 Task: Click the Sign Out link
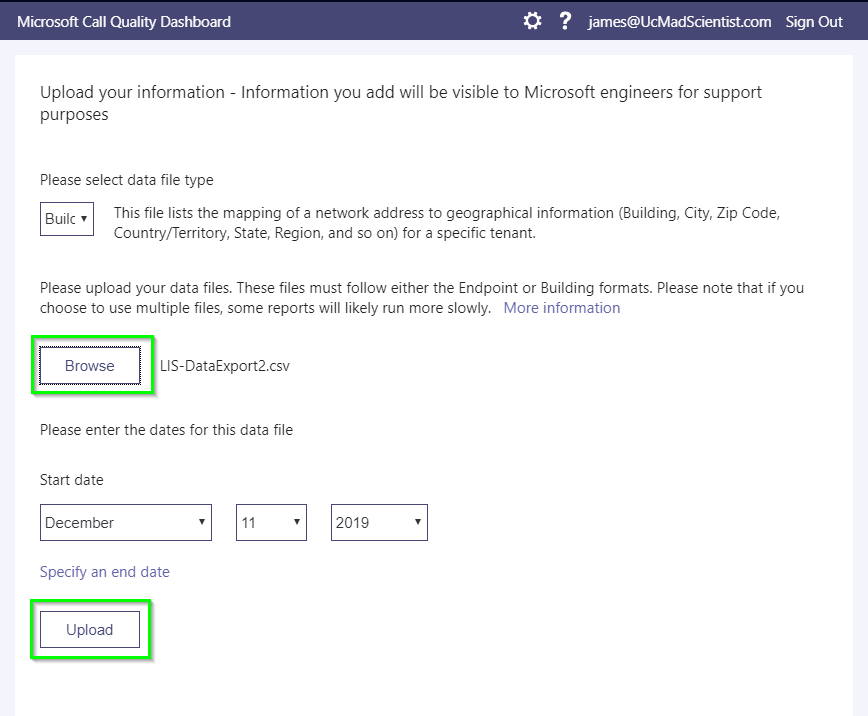(x=814, y=22)
